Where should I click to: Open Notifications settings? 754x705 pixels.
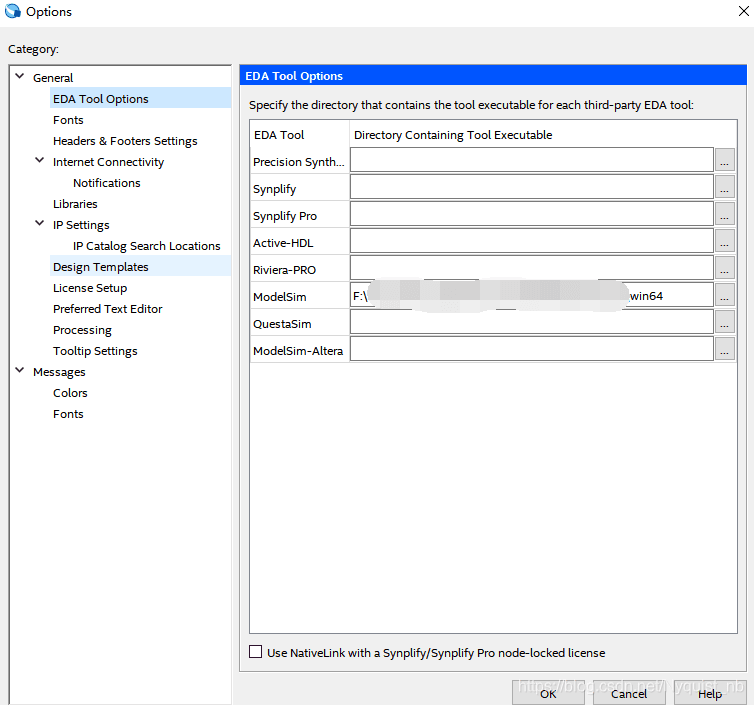point(106,183)
